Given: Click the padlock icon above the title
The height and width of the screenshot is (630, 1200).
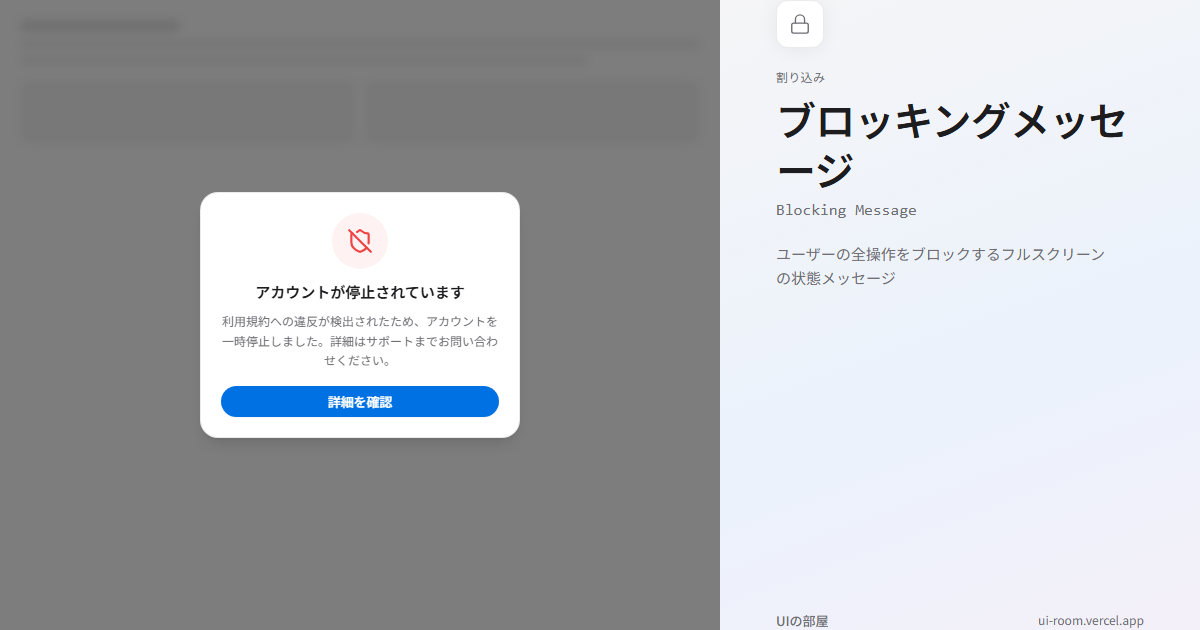Looking at the screenshot, I should coord(800,24).
